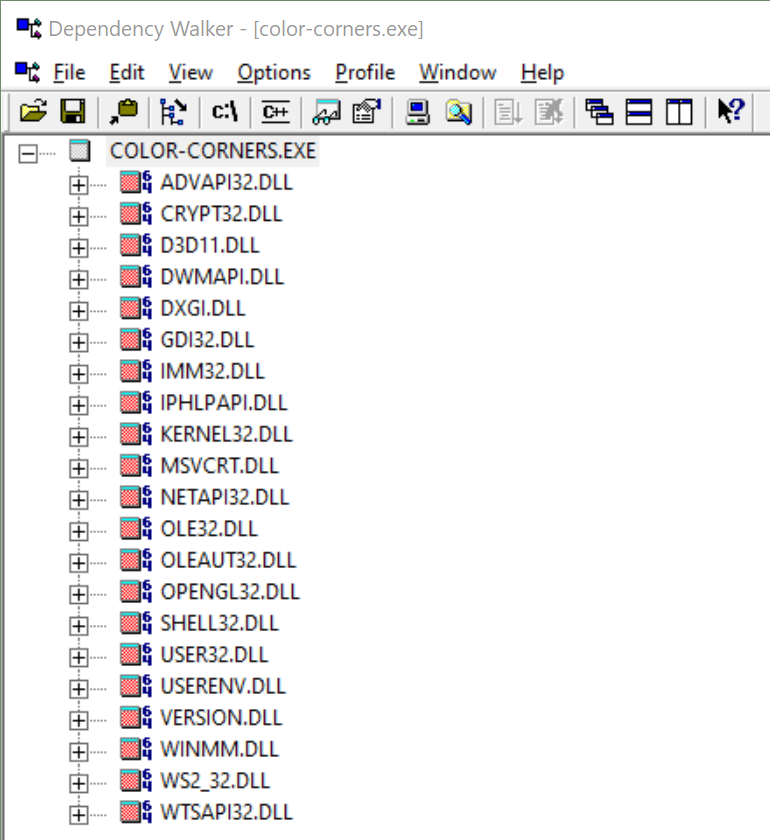Click the View Module in External Viewer icon
Image resolution: width=770 pixels, height=840 pixels.
327,112
